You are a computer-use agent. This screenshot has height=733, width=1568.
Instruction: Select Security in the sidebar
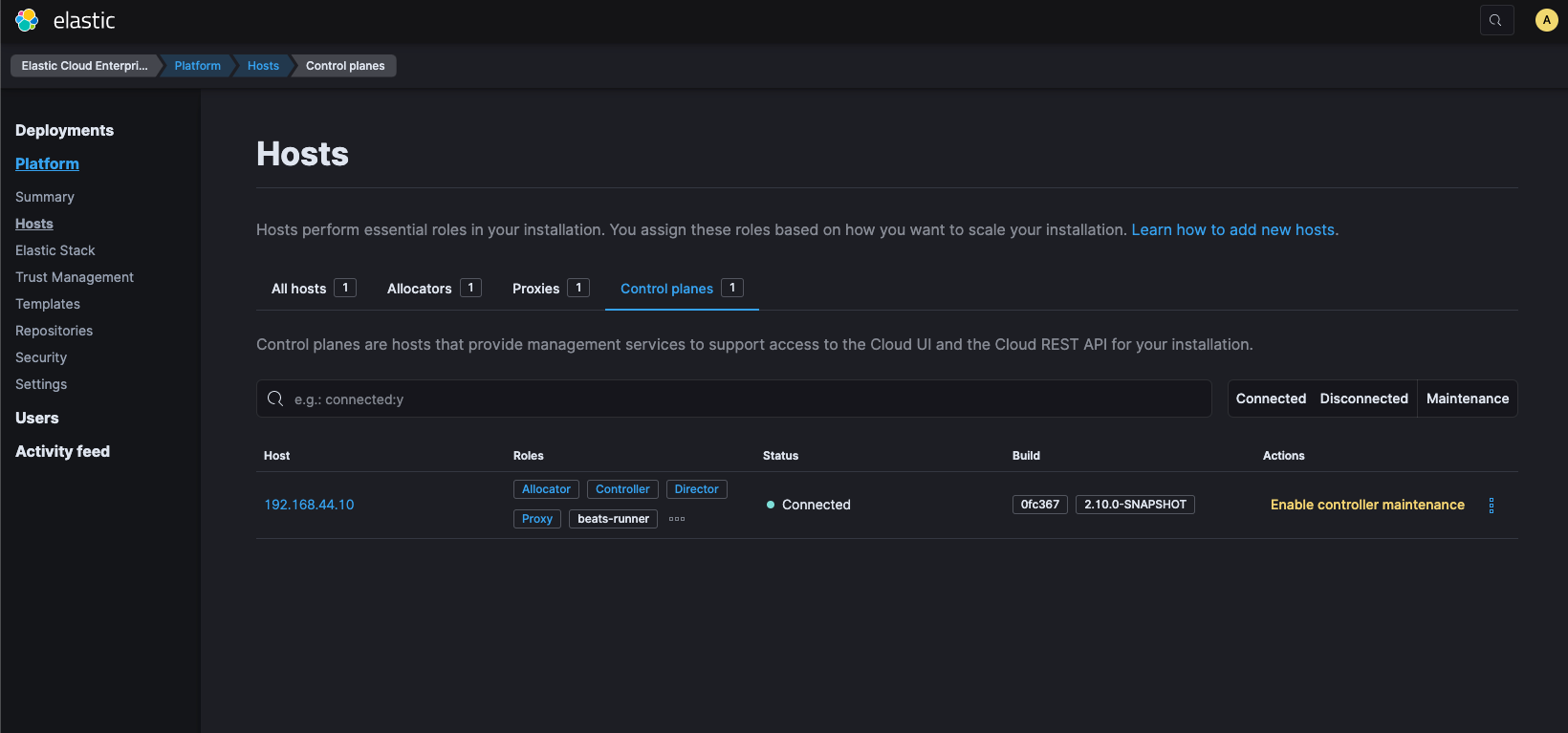41,357
